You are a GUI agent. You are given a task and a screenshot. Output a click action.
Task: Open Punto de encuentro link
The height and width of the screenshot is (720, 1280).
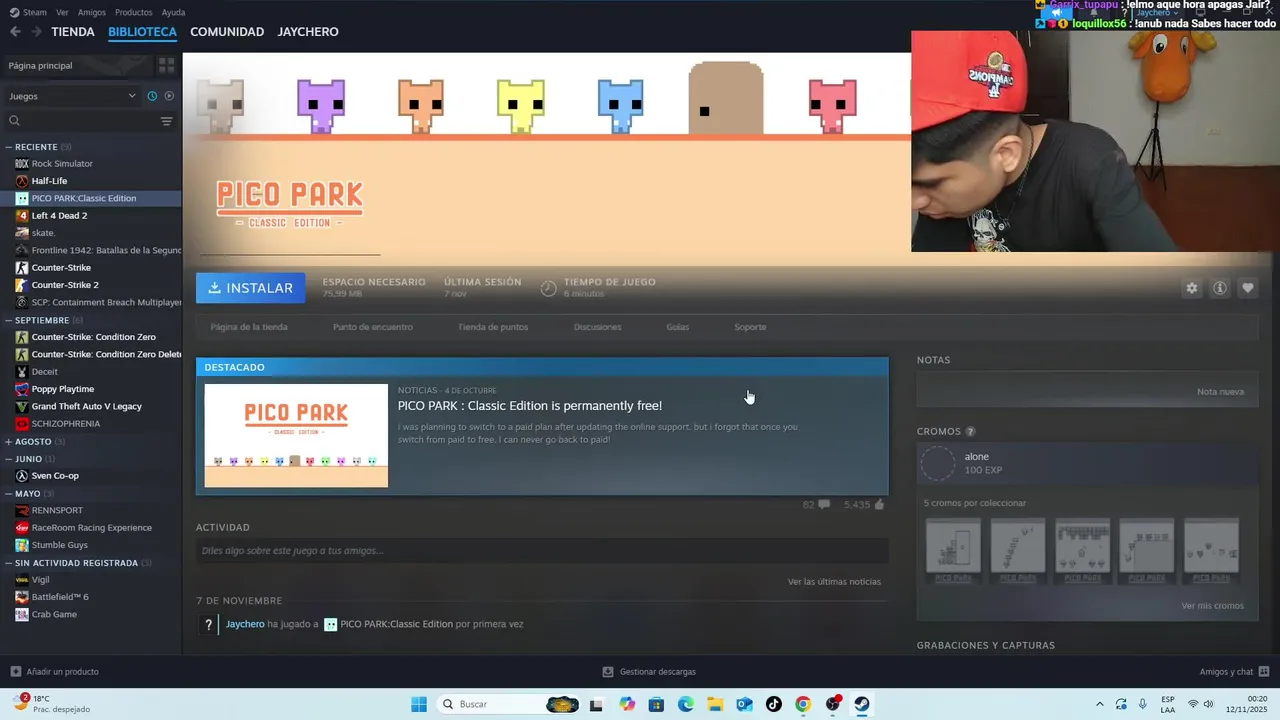coord(373,327)
